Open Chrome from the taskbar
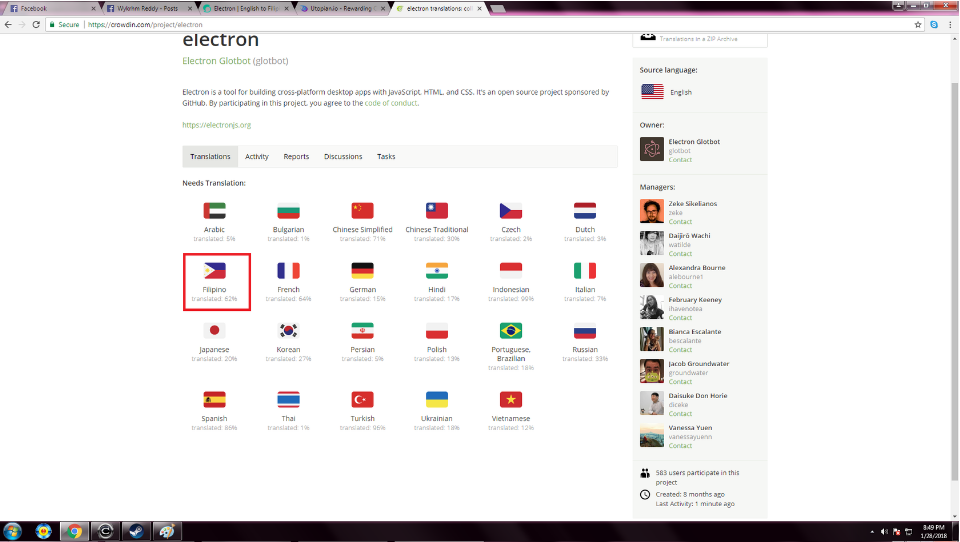 74,531
